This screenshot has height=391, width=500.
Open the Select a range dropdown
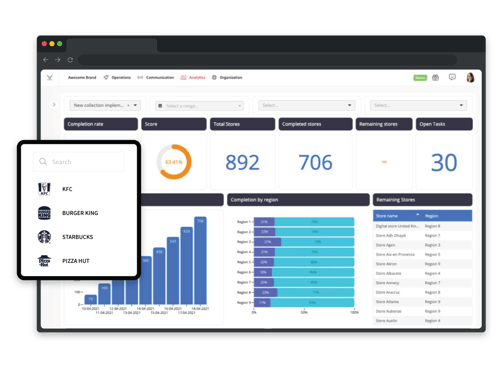point(199,106)
